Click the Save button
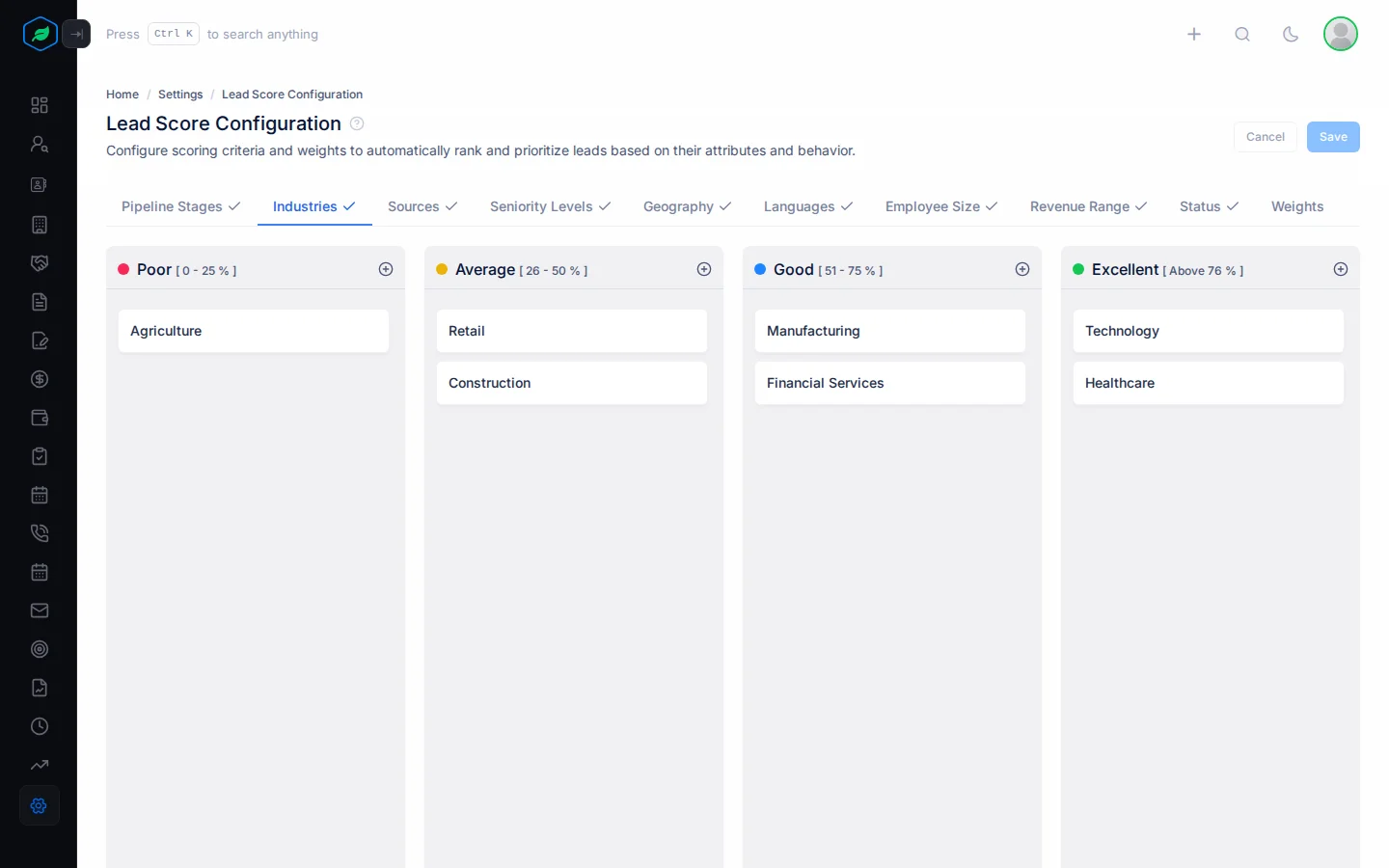Screen dimensions: 1389x868 click(x=1333, y=137)
